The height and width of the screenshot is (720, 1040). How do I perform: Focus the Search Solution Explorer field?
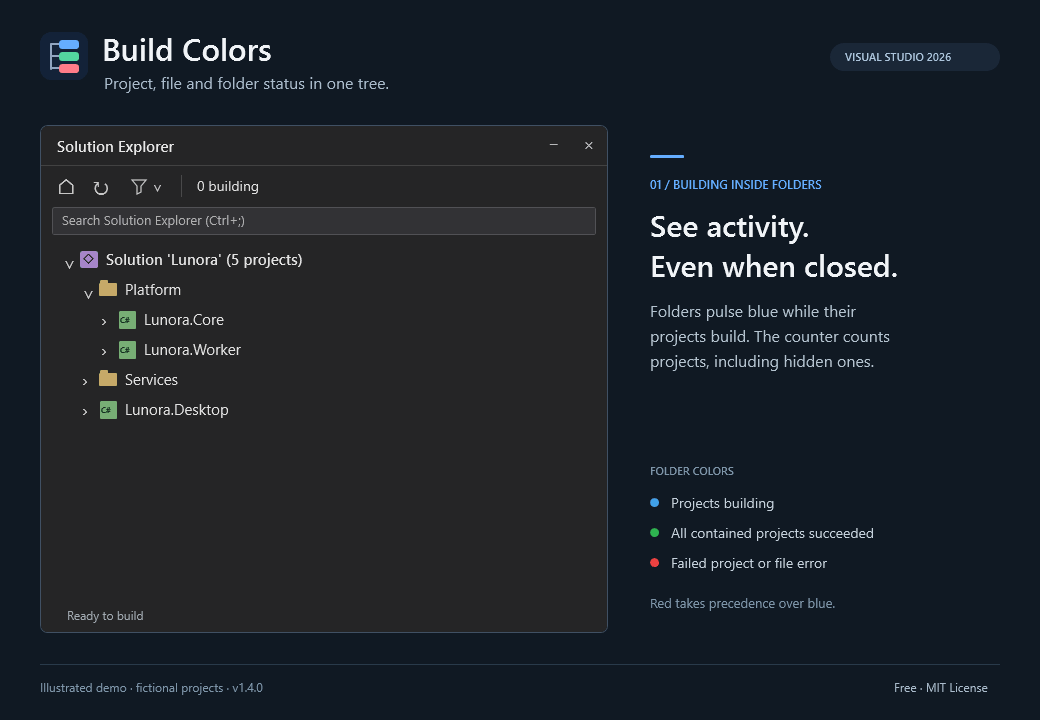tap(324, 221)
